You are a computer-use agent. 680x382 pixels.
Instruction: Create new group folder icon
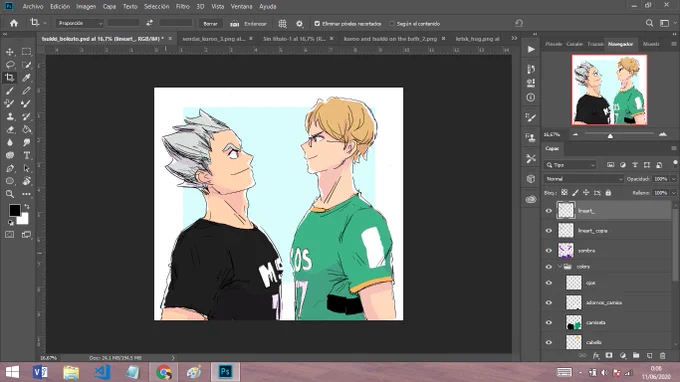pos(636,356)
